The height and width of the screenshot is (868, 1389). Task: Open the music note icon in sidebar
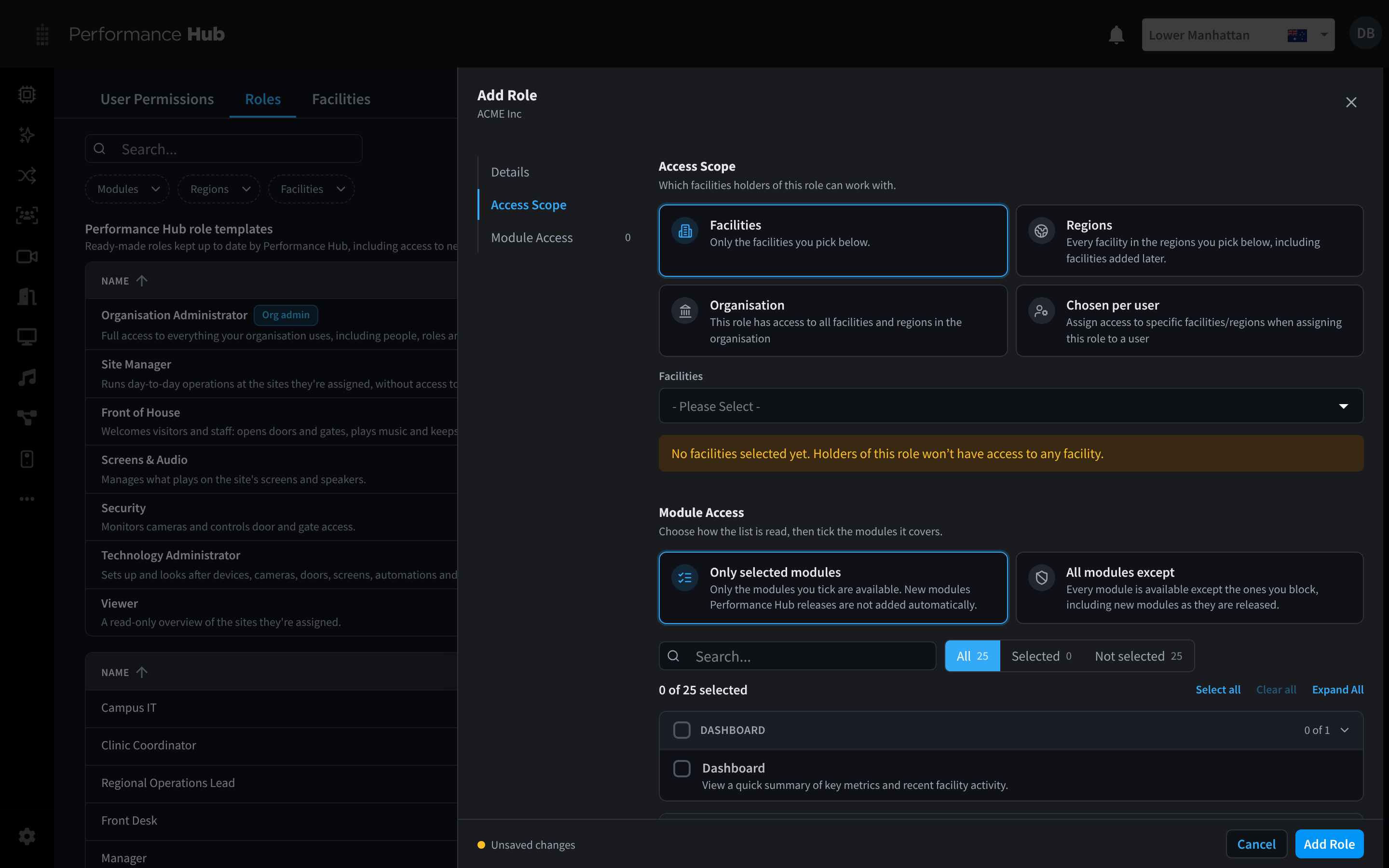click(x=27, y=377)
